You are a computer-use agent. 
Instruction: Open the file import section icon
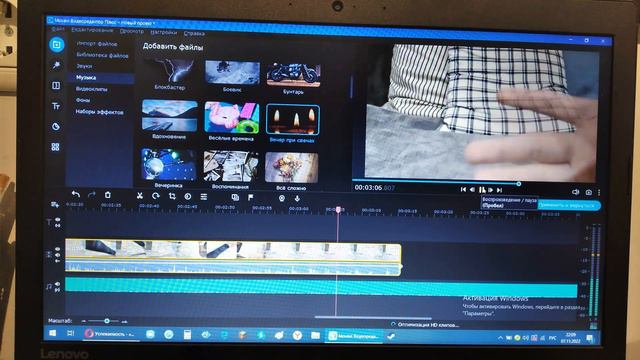coord(56,44)
